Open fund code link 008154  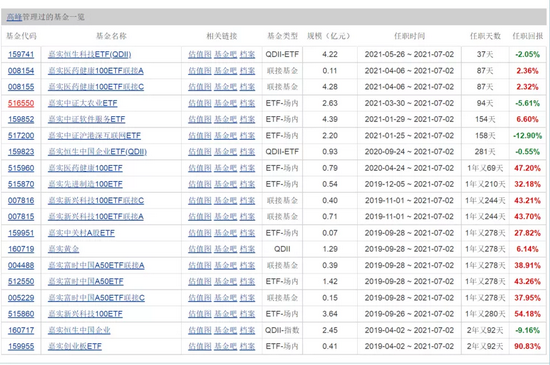click(x=21, y=71)
